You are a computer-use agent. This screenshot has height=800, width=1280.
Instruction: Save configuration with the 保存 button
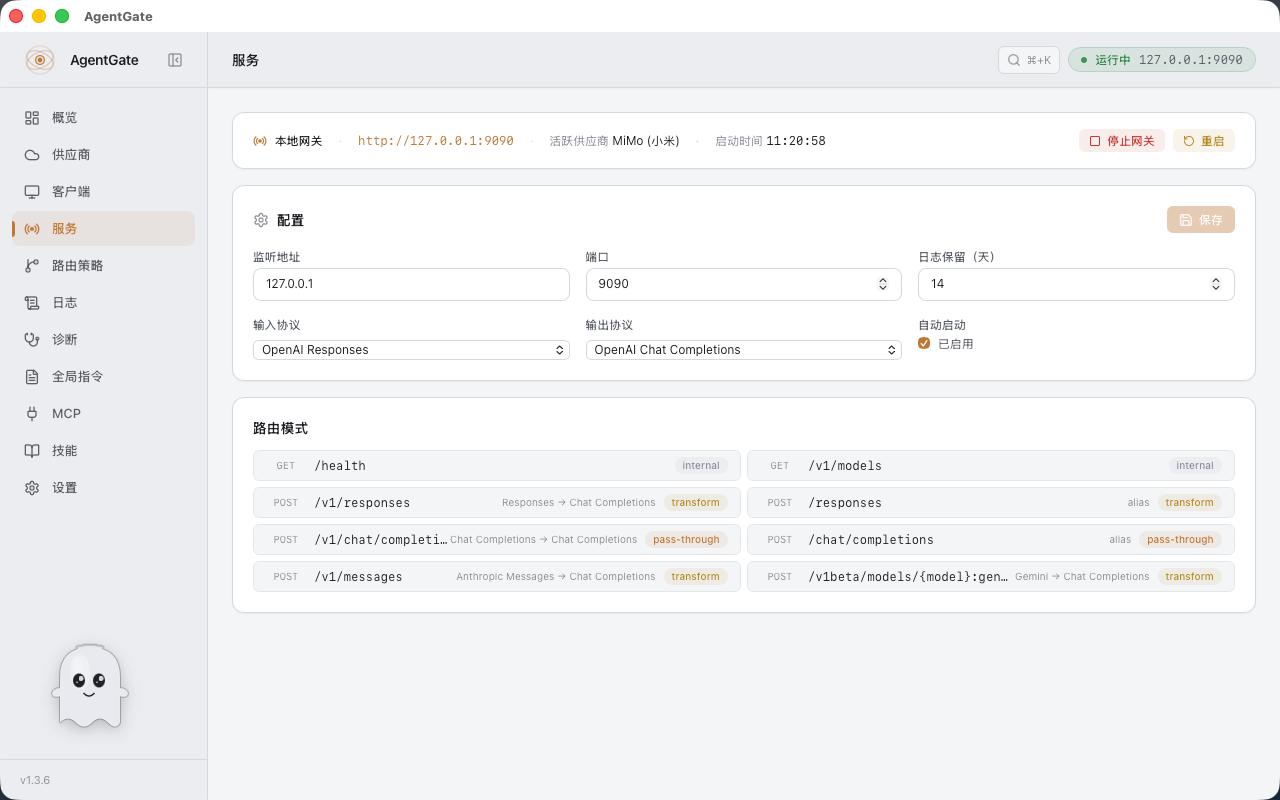(1201, 220)
